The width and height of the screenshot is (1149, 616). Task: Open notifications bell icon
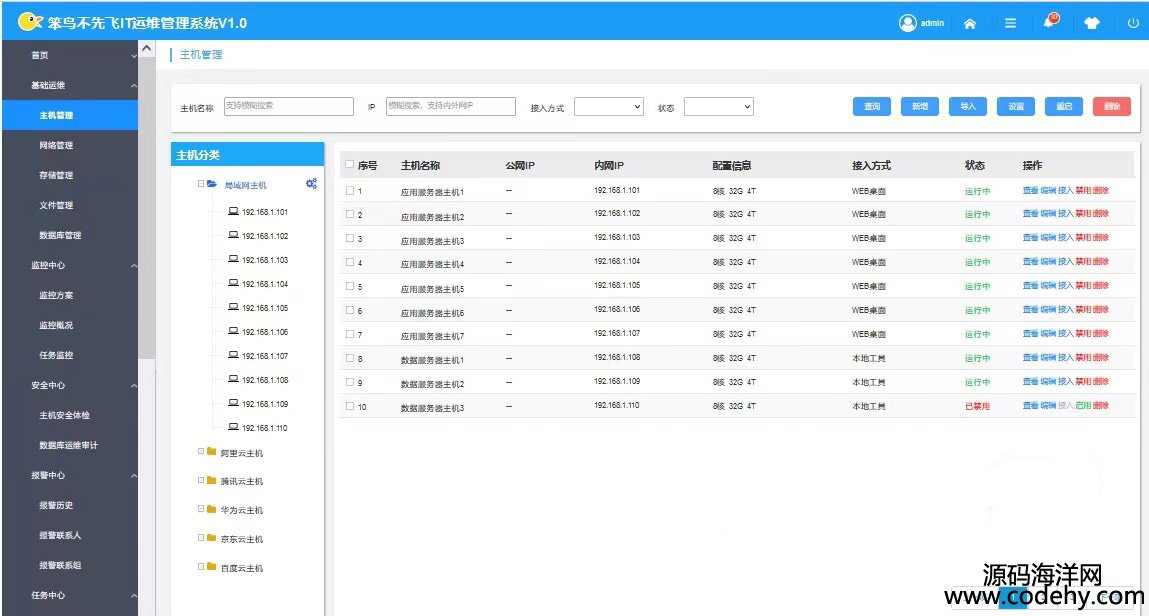(1050, 21)
